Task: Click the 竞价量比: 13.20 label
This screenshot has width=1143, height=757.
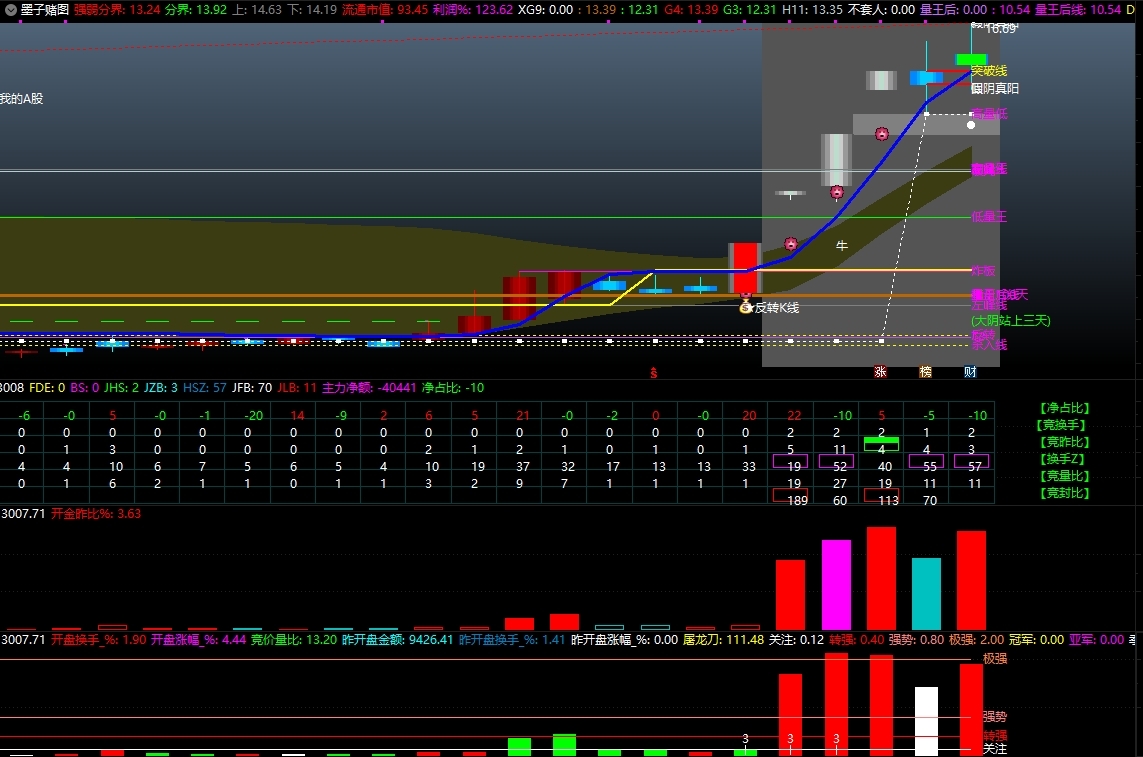Action: coord(294,640)
